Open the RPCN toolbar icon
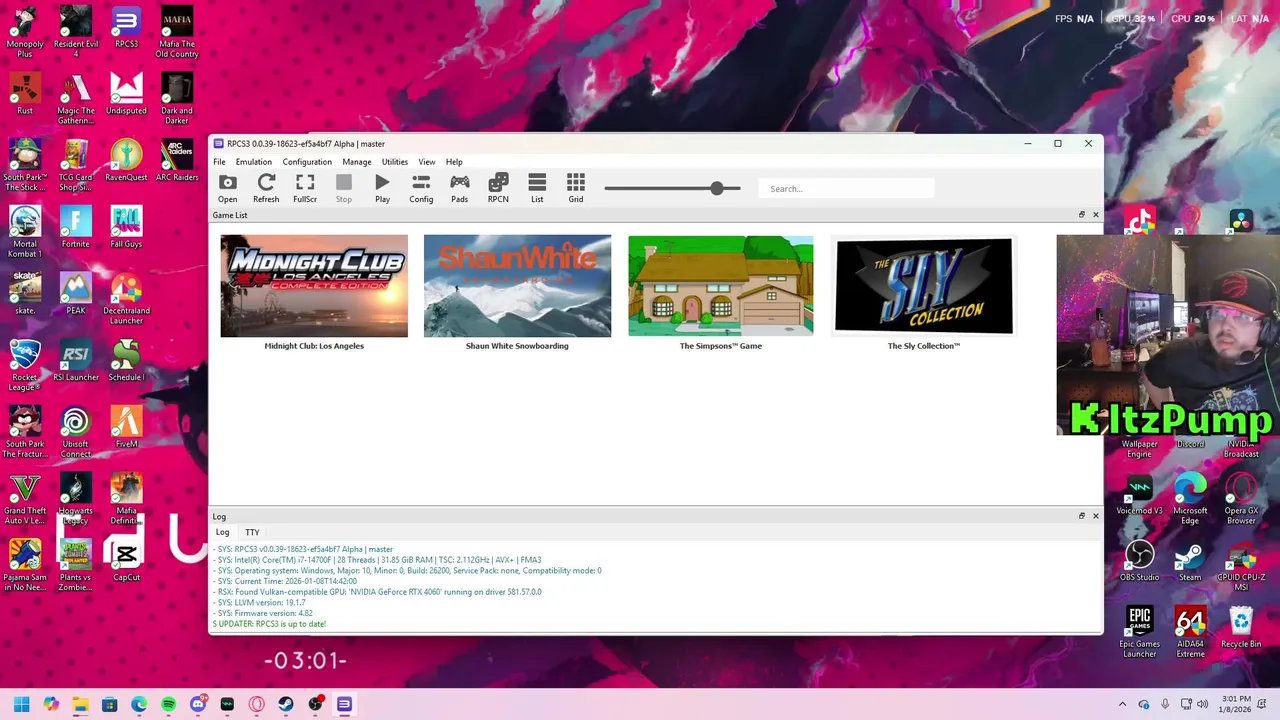Image resolution: width=1280 pixels, height=720 pixels. tap(498, 187)
